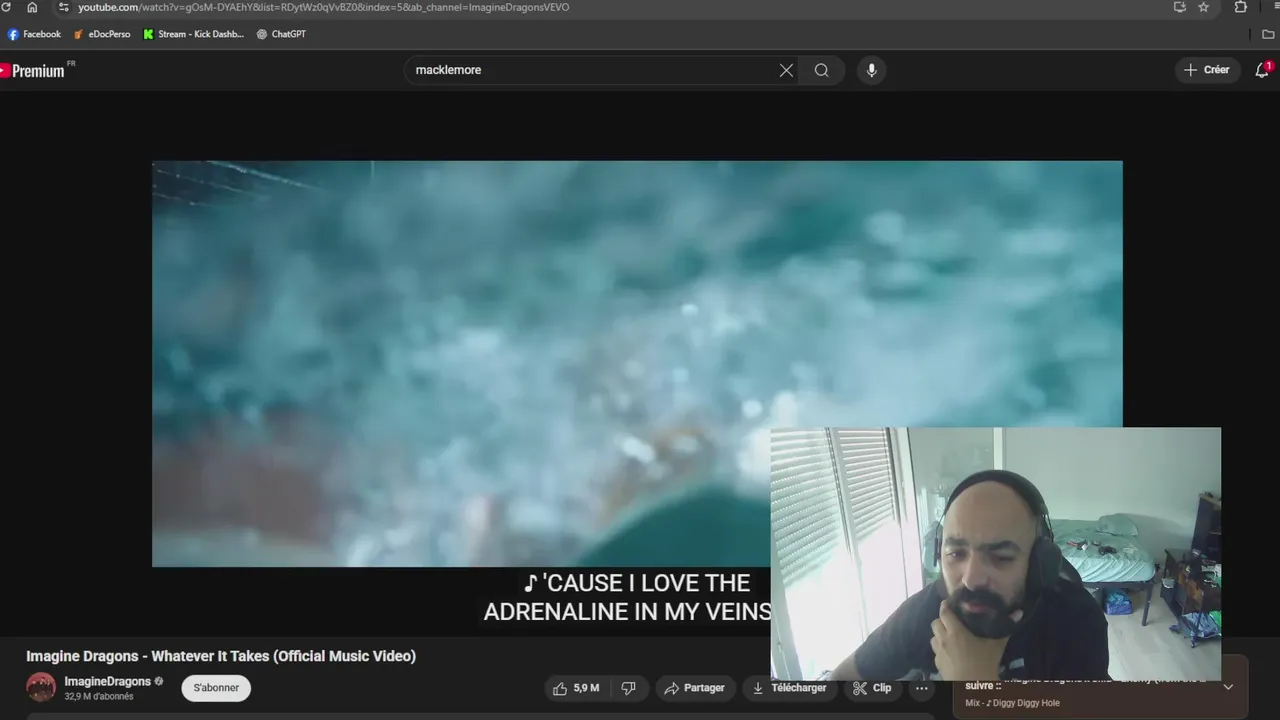Click the install app icon in address bar
The image size is (1280, 720).
(x=1179, y=7)
